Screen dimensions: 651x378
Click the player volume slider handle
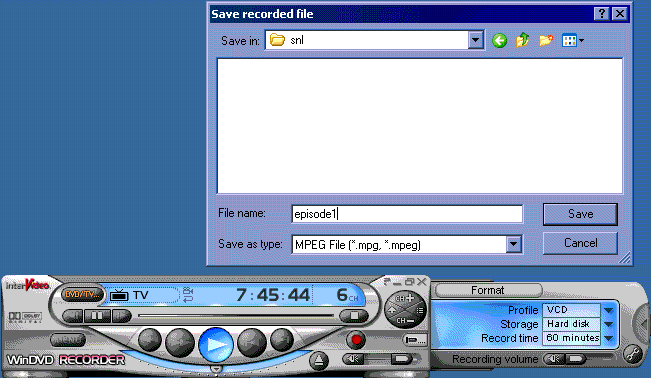401,358
